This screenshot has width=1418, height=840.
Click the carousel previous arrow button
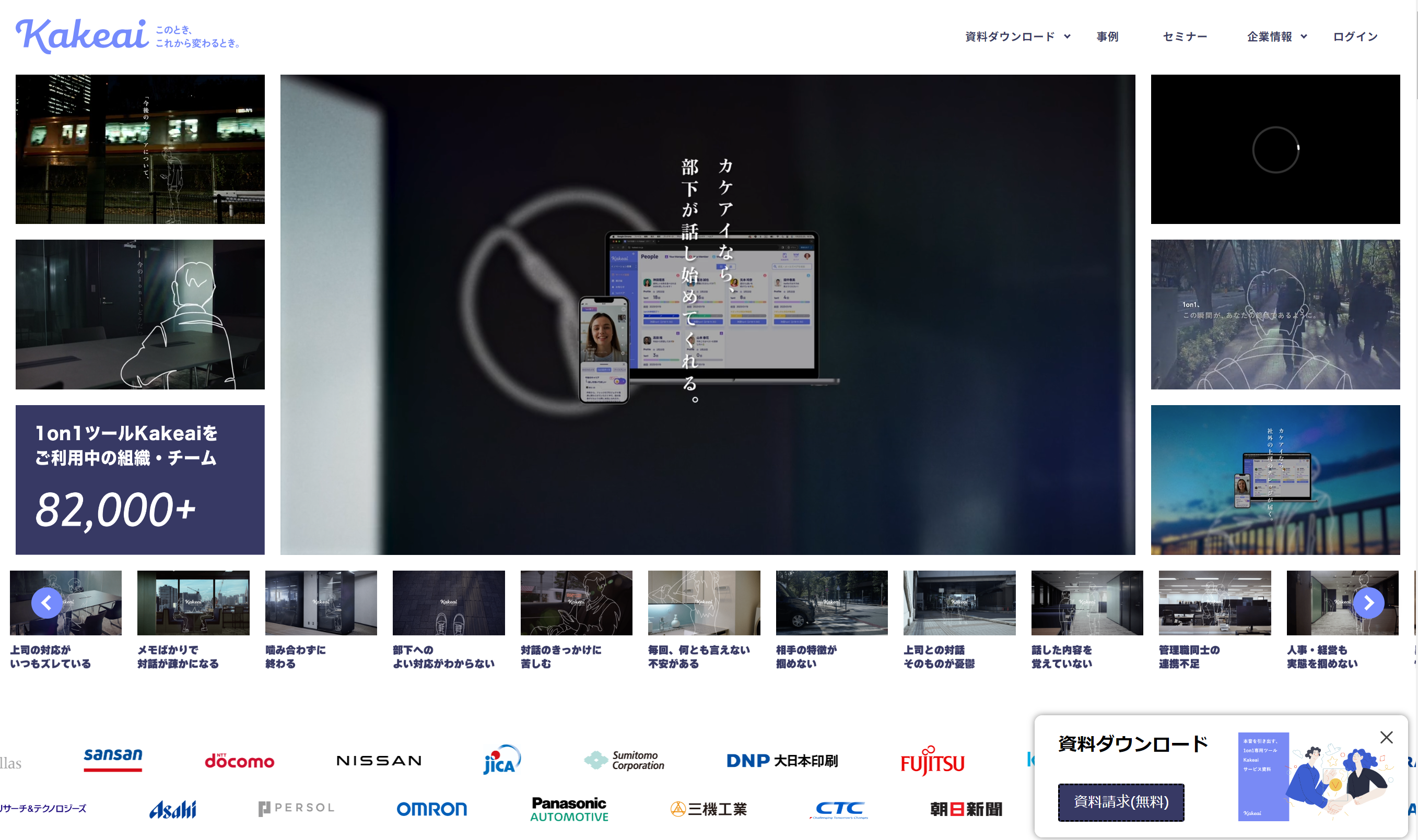(x=46, y=603)
